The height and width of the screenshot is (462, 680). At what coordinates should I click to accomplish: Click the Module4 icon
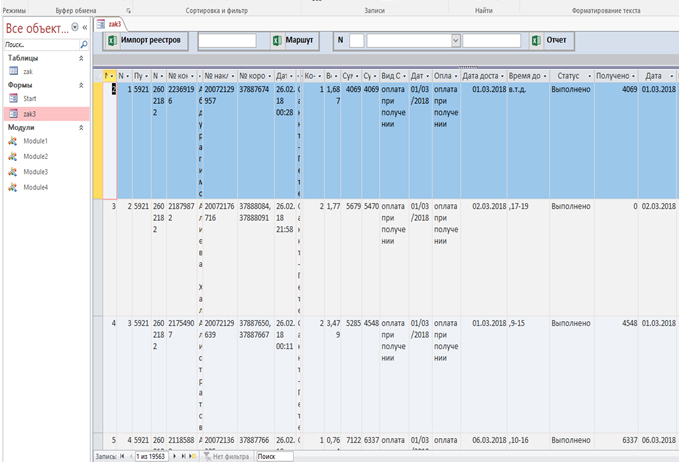pyautogui.click(x=13, y=187)
